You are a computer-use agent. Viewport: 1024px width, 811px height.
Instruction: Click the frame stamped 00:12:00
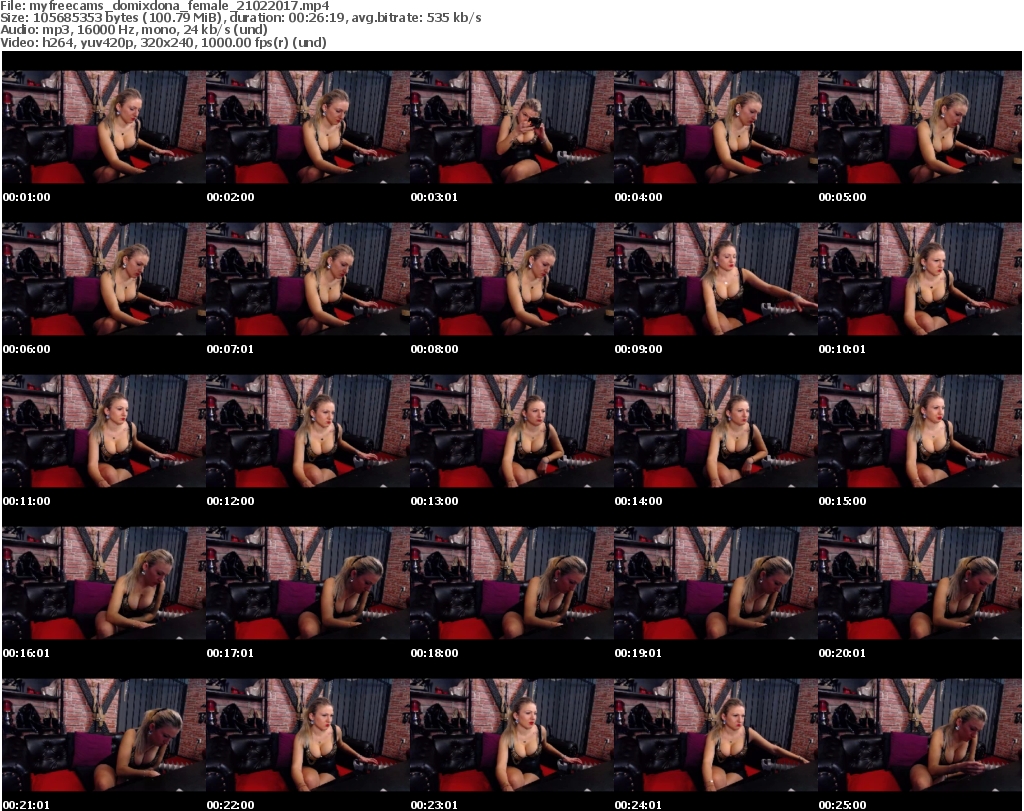tap(308, 432)
